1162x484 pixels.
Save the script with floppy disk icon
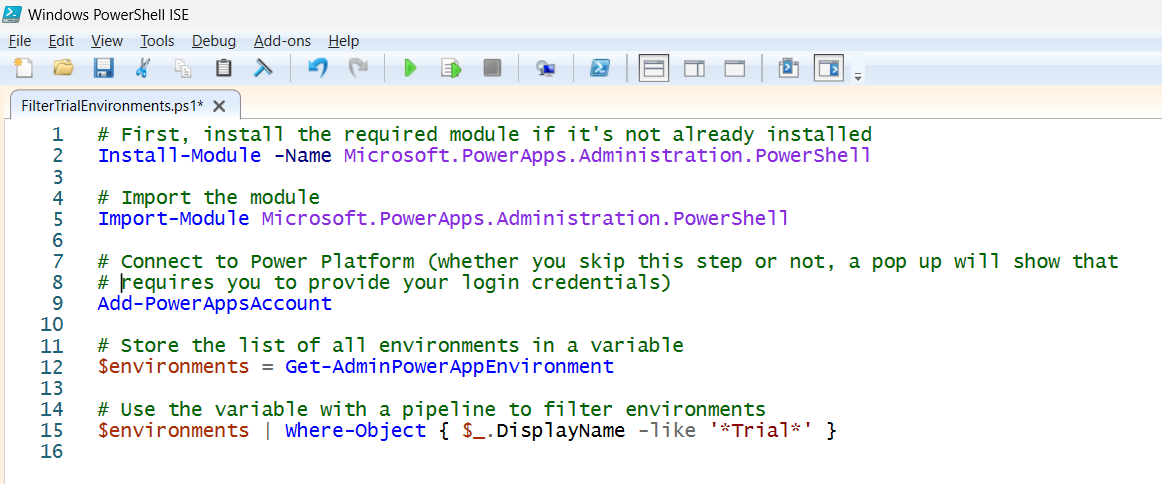103,68
